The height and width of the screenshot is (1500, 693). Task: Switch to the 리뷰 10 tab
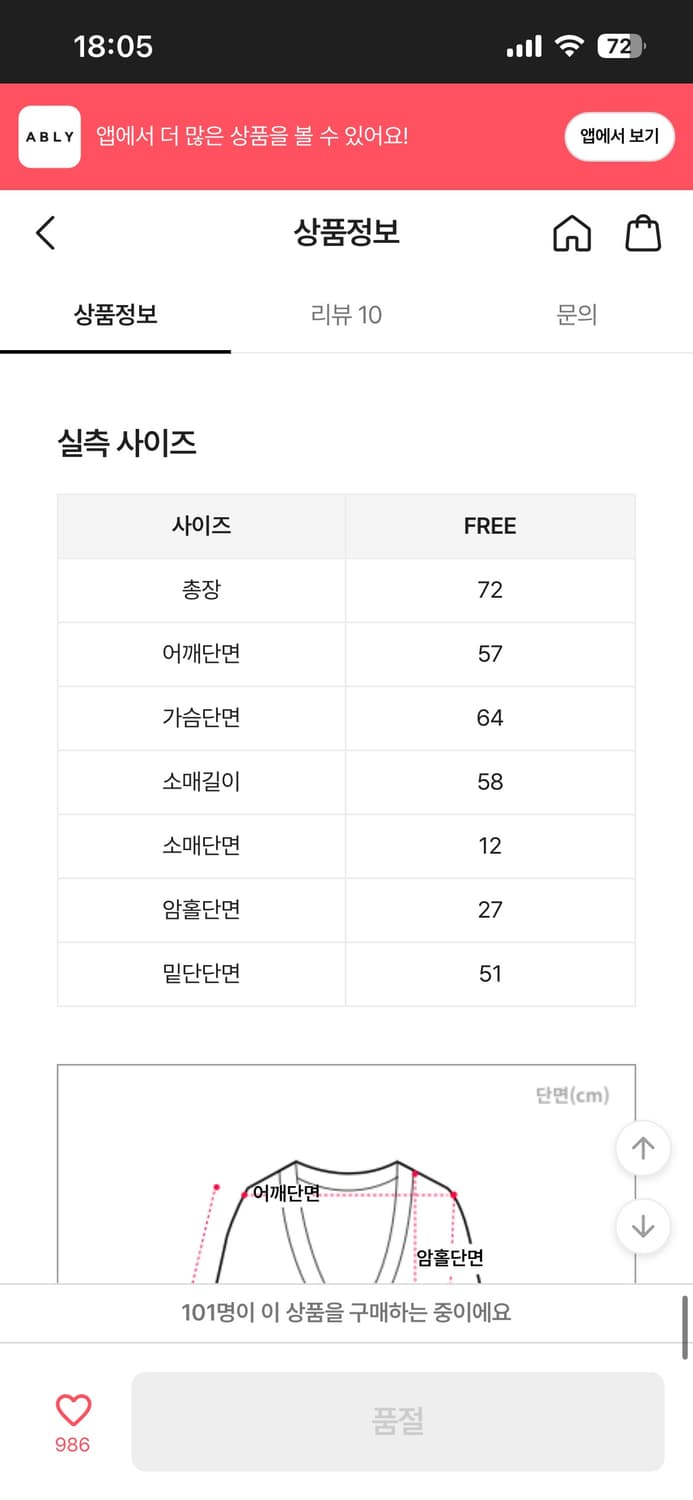[x=346, y=315]
